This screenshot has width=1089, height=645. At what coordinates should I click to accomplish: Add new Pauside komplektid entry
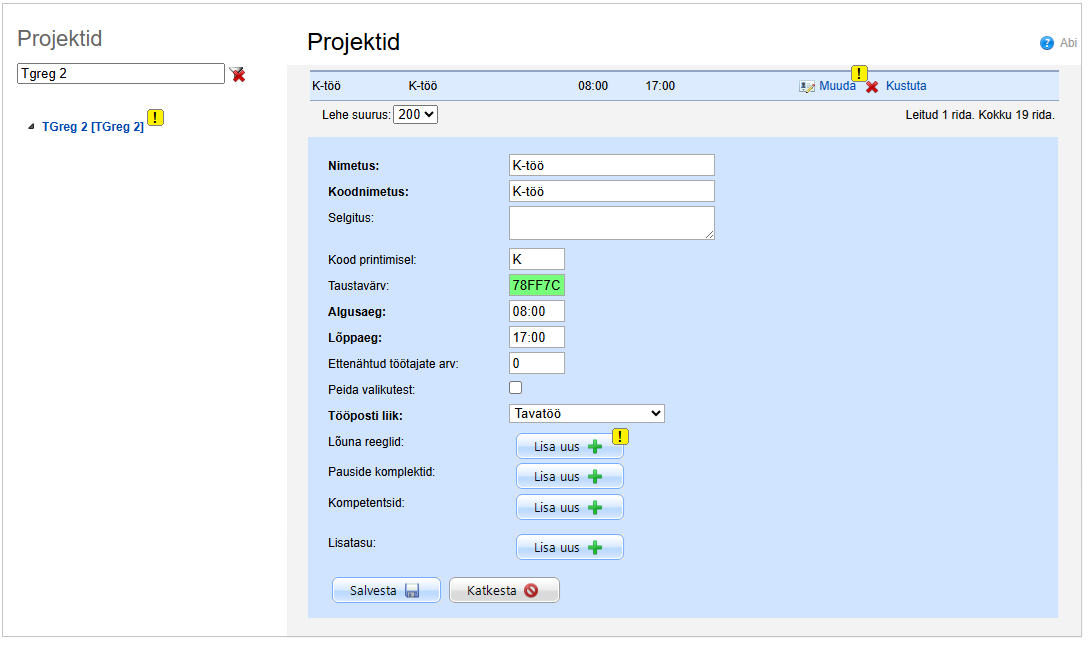pyautogui.click(x=569, y=476)
